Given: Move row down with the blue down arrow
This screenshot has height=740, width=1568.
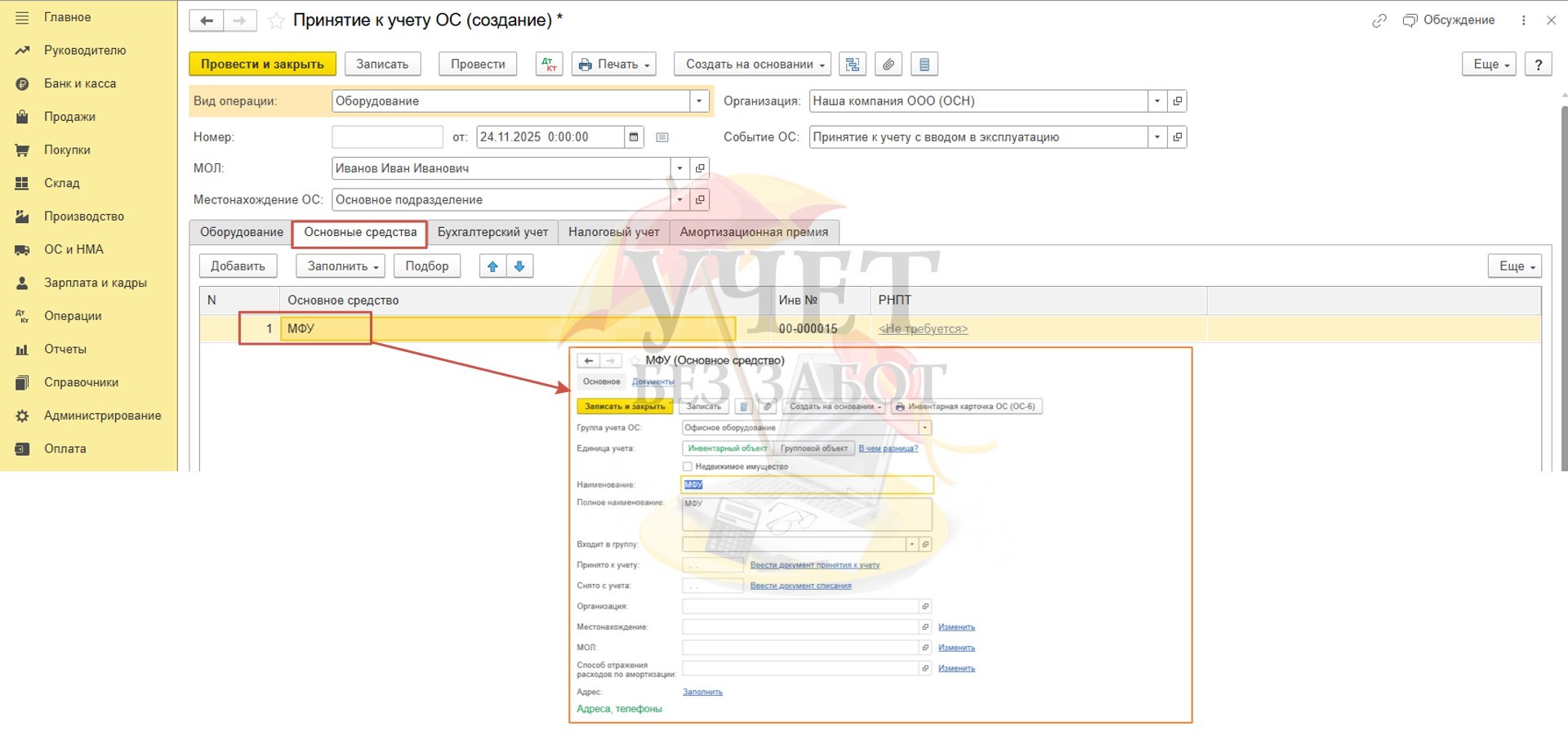Looking at the screenshot, I should pos(519,266).
